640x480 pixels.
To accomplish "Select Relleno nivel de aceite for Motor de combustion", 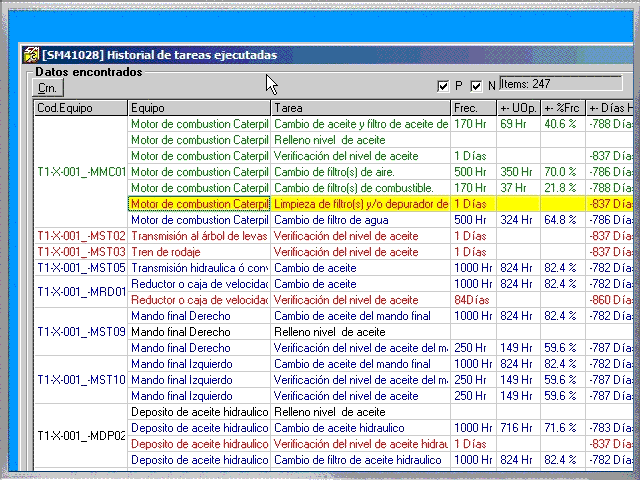I will coord(361,140).
